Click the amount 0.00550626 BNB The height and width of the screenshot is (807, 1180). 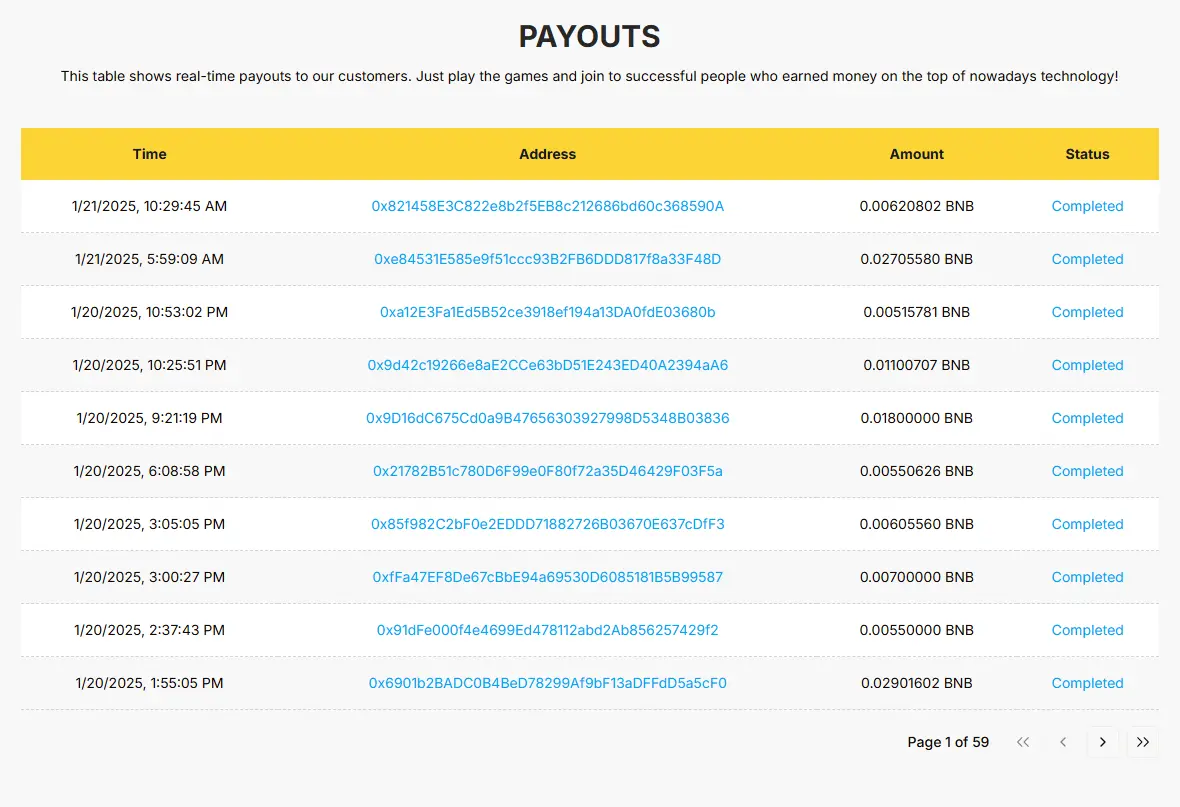coord(917,471)
